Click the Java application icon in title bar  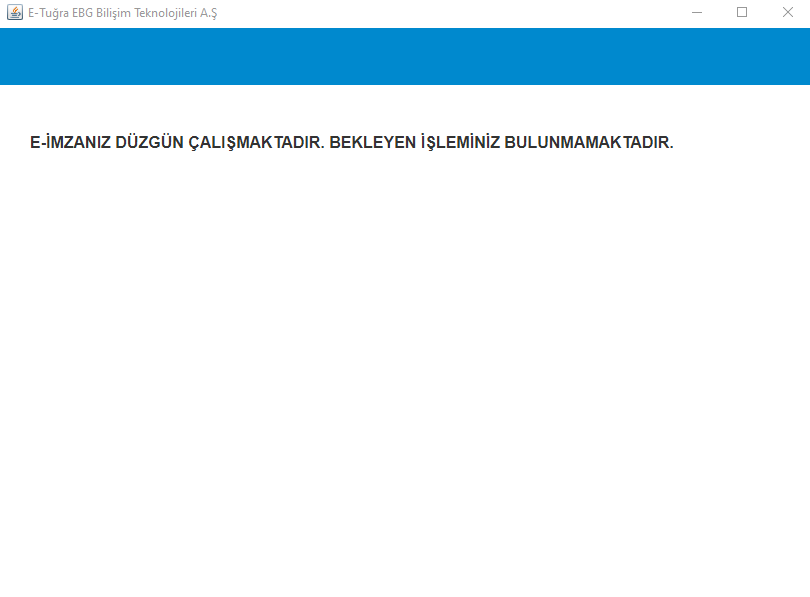[14, 12]
